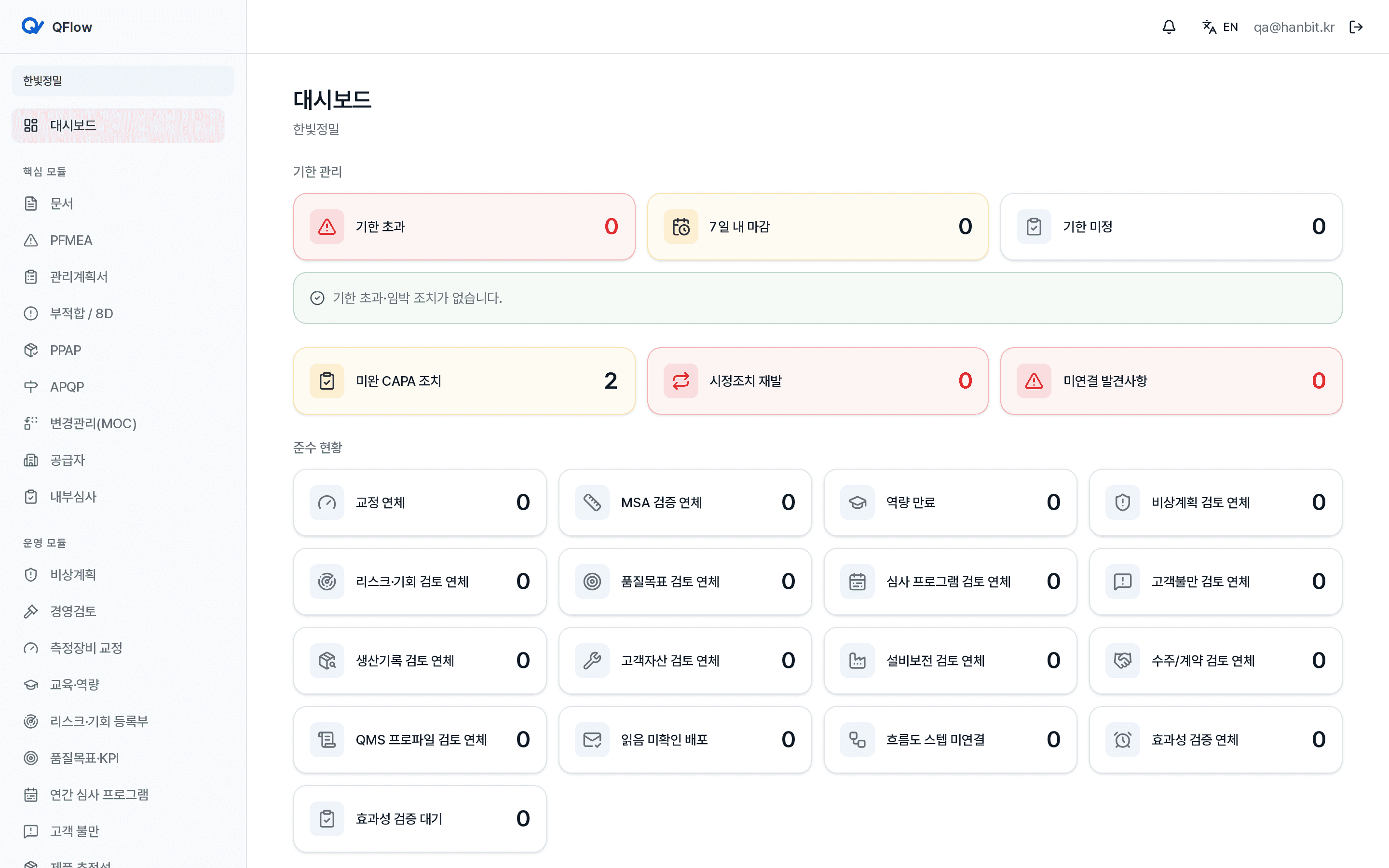Open the QMS 프로파일 검토 연체 card
The height and width of the screenshot is (868, 1389).
click(420, 740)
